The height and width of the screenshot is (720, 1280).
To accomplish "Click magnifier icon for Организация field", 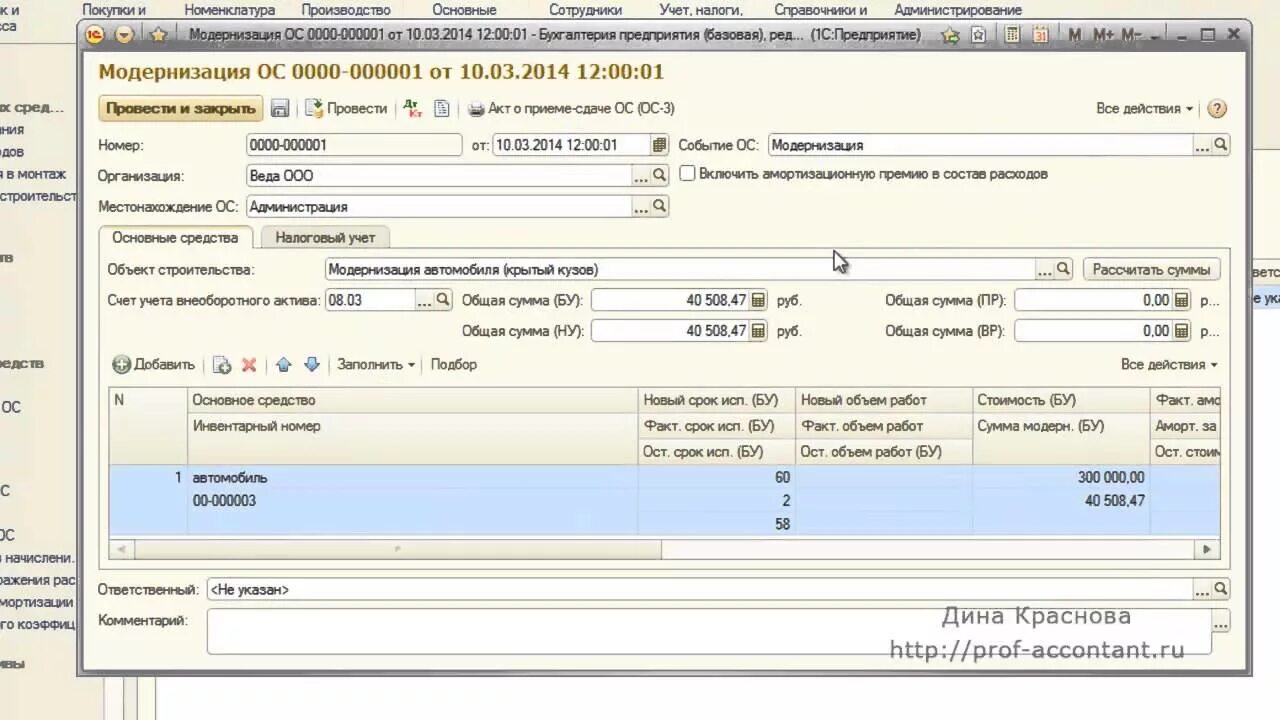I will [659, 175].
